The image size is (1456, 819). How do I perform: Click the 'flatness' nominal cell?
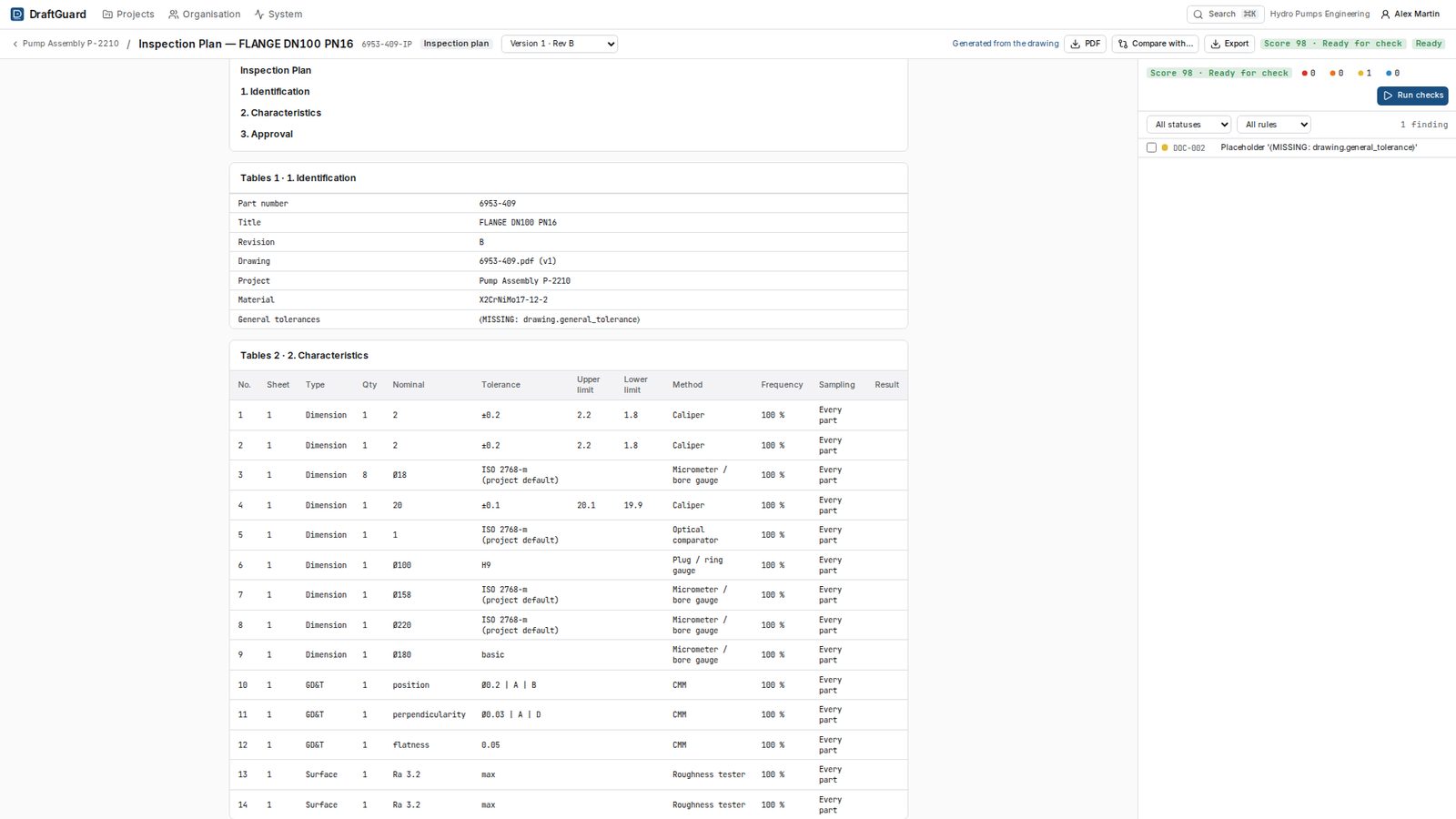(x=410, y=744)
